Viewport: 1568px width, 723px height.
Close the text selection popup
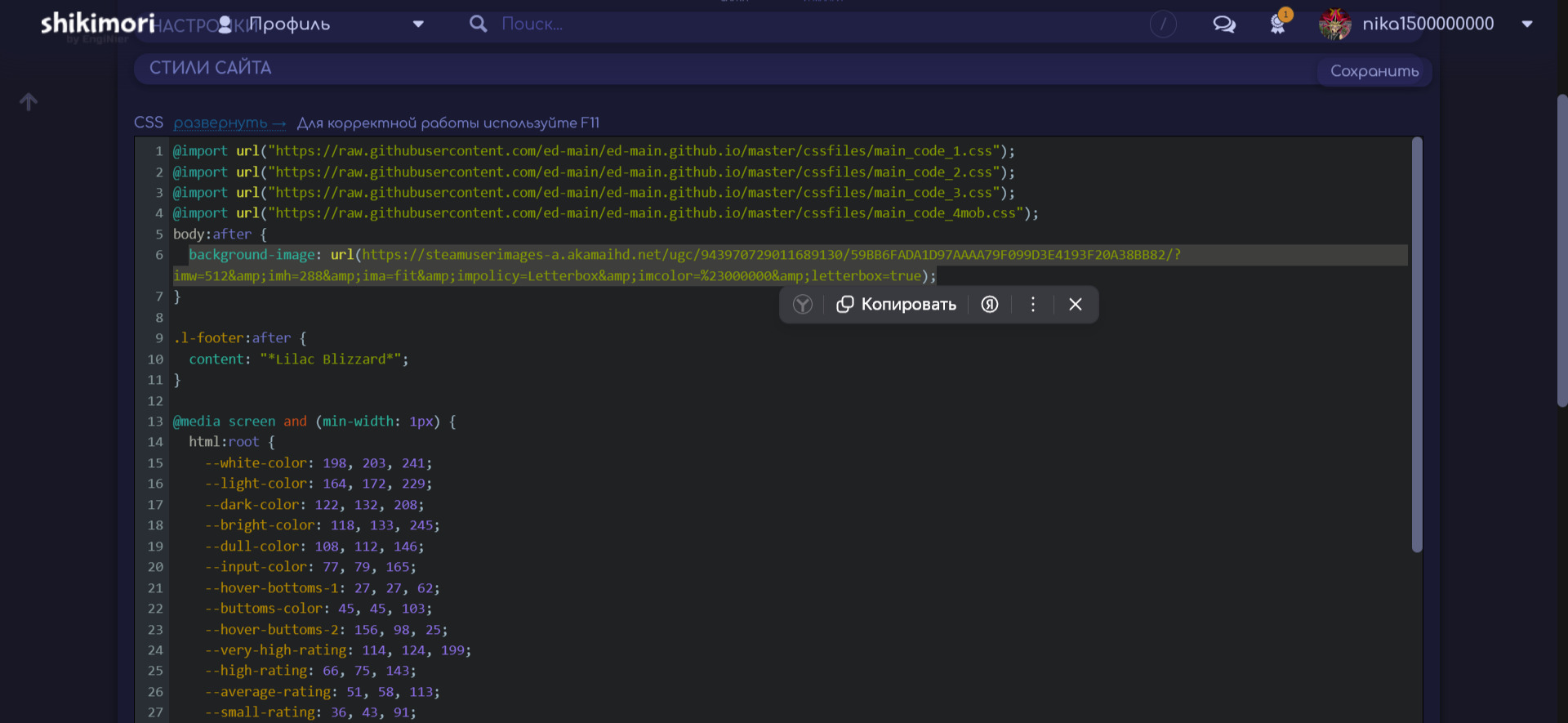[x=1076, y=305]
